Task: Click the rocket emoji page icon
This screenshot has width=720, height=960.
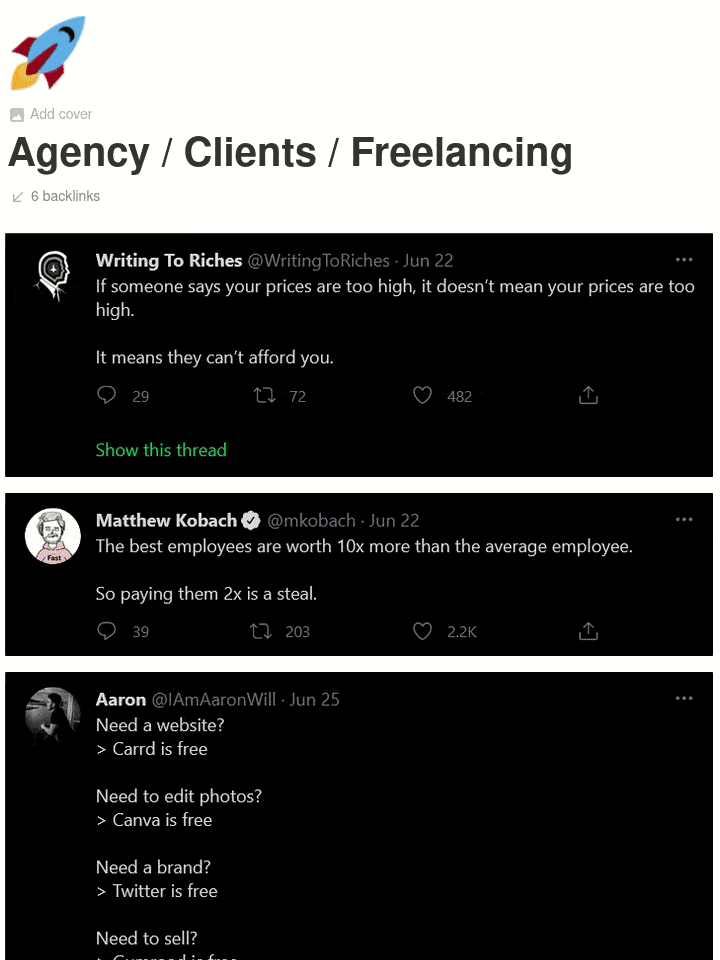Action: coord(47,52)
